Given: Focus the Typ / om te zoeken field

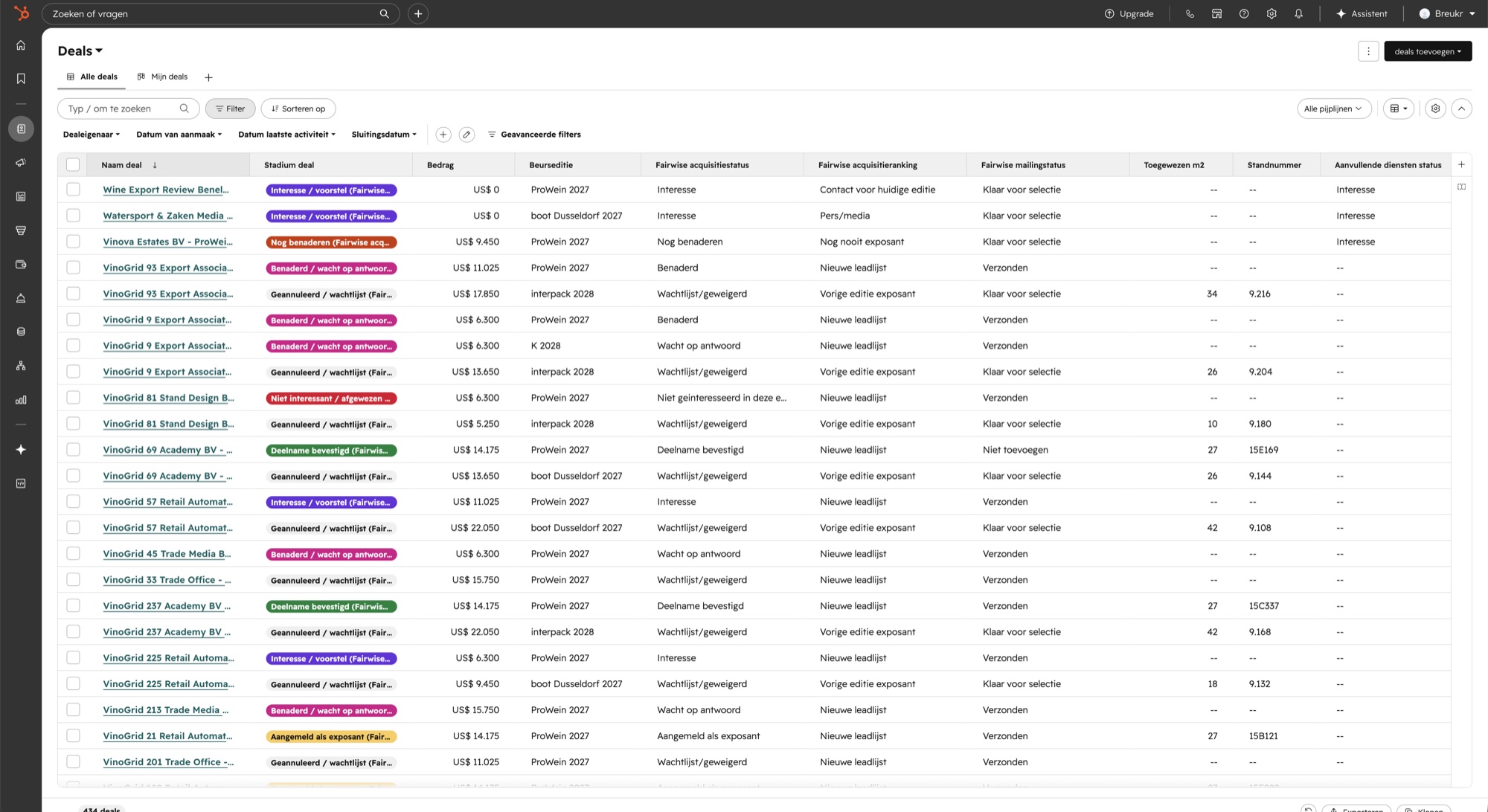Looking at the screenshot, I should tap(129, 109).
